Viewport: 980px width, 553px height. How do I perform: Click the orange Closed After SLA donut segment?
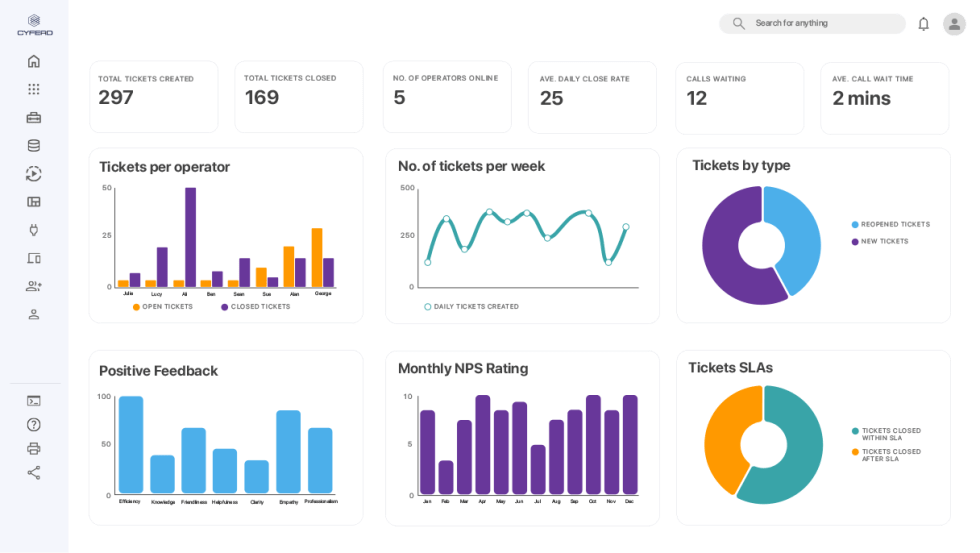point(724,437)
